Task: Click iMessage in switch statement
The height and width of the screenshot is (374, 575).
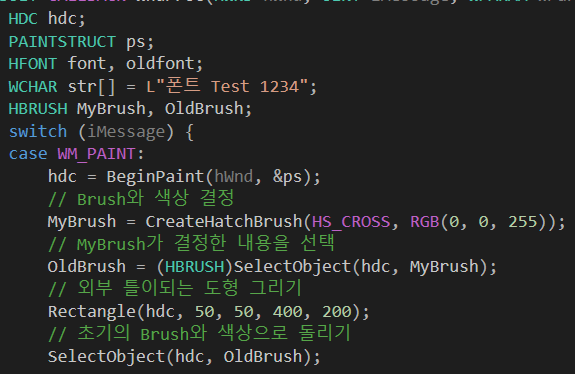Action: (126, 132)
